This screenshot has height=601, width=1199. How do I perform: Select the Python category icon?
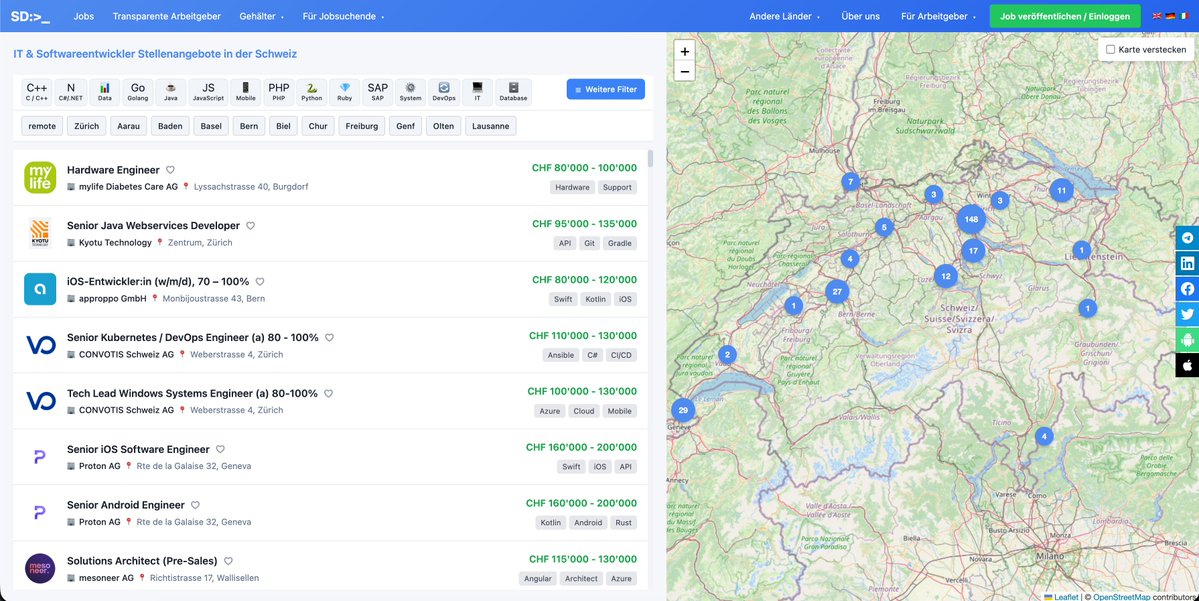click(x=312, y=92)
